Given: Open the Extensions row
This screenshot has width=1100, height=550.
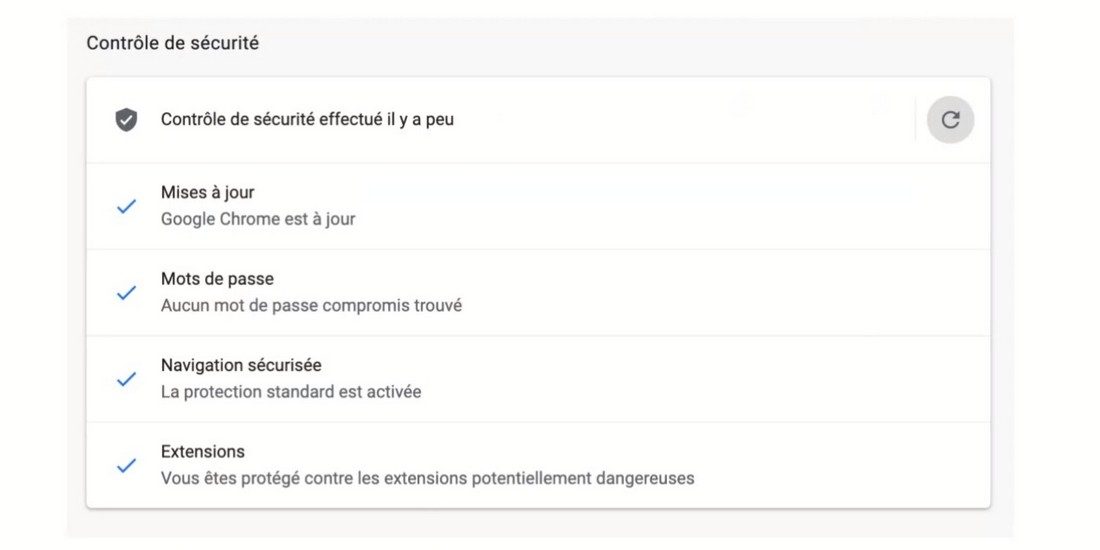Looking at the screenshot, I should click(538, 465).
